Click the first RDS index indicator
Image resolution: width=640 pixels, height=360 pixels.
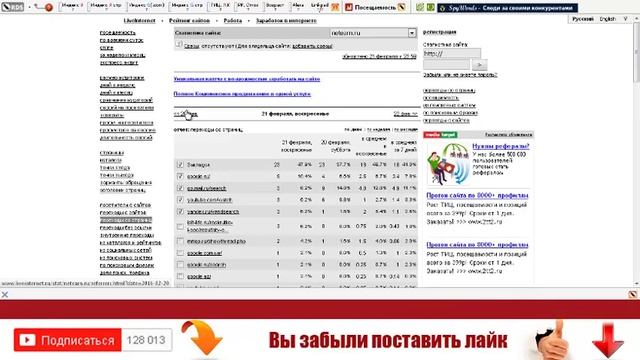72,6
